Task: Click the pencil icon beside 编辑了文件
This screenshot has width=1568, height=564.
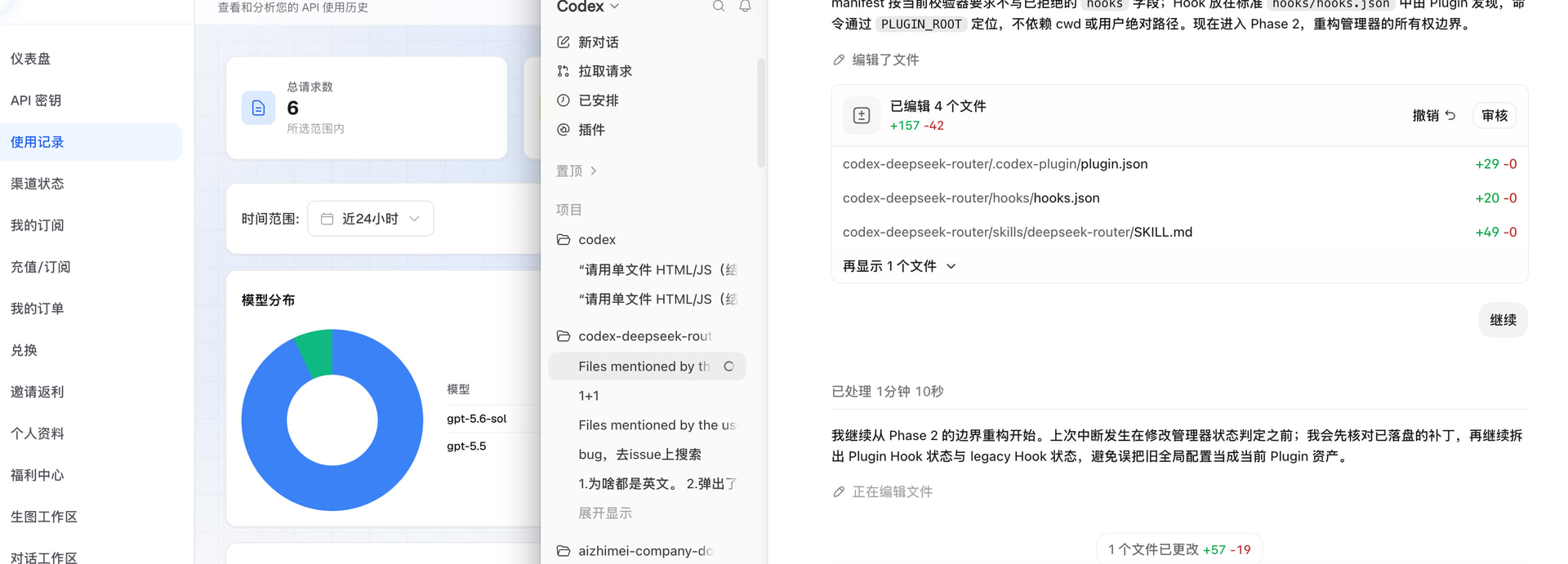Action: coord(839,60)
